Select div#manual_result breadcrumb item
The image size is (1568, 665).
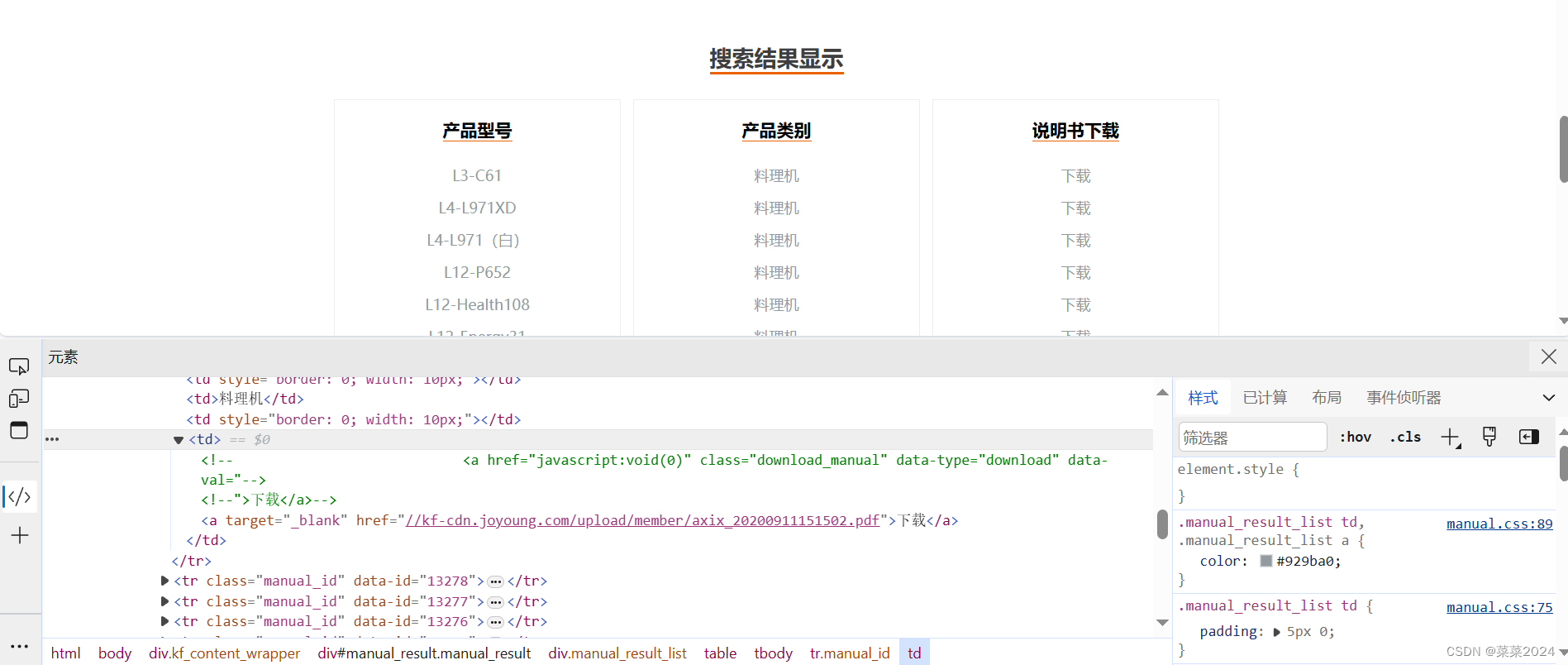(424, 653)
